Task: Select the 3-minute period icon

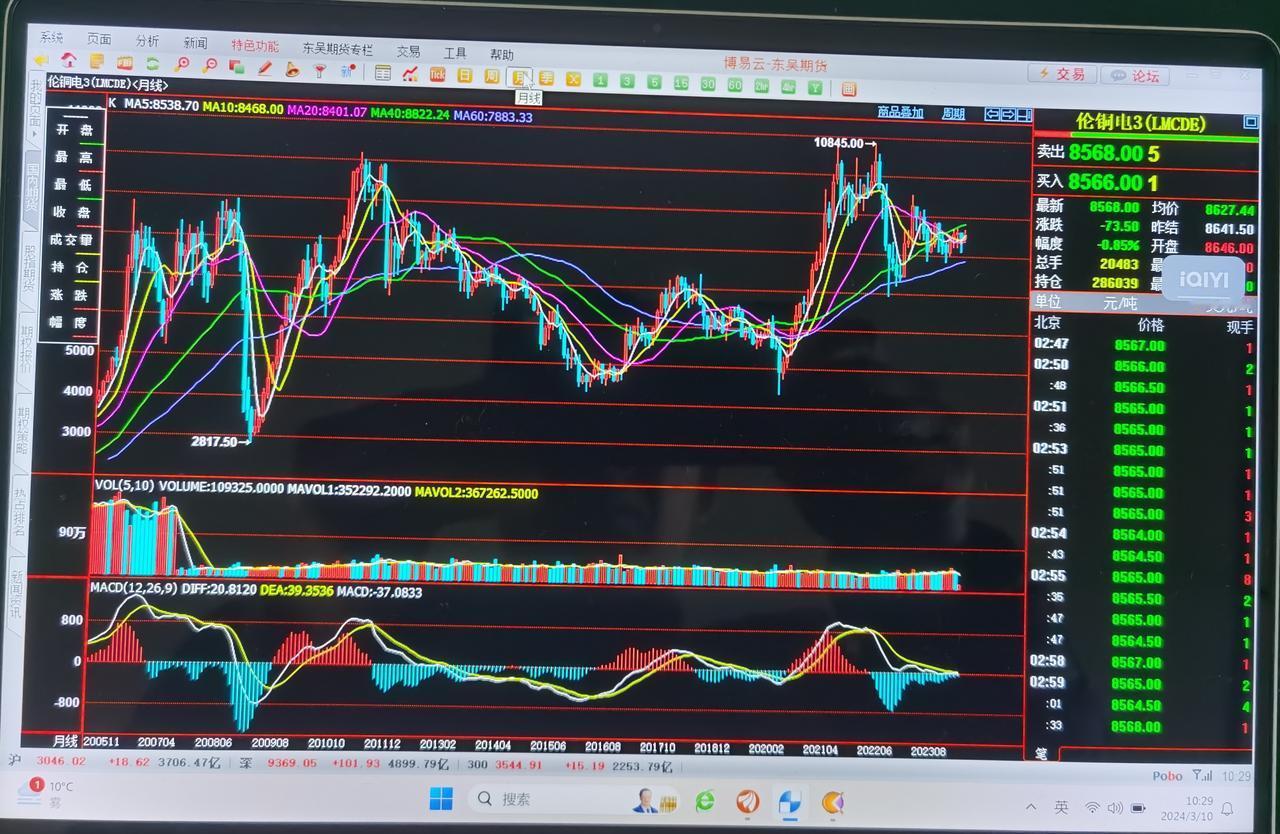Action: [627, 81]
